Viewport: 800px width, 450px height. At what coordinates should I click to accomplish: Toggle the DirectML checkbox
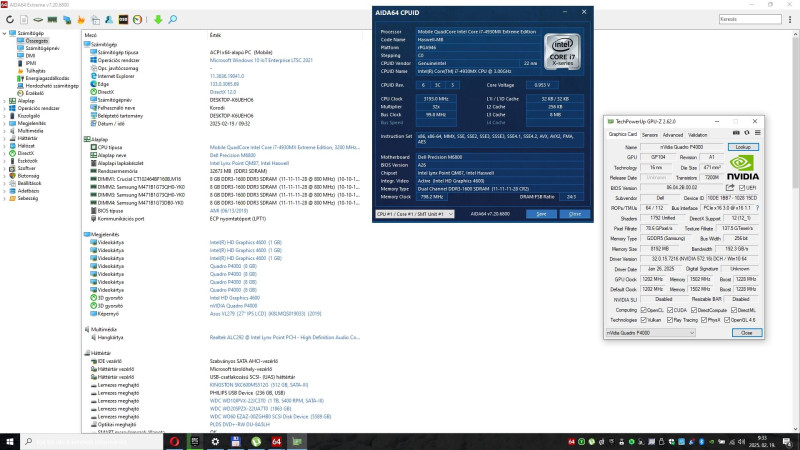coord(734,310)
